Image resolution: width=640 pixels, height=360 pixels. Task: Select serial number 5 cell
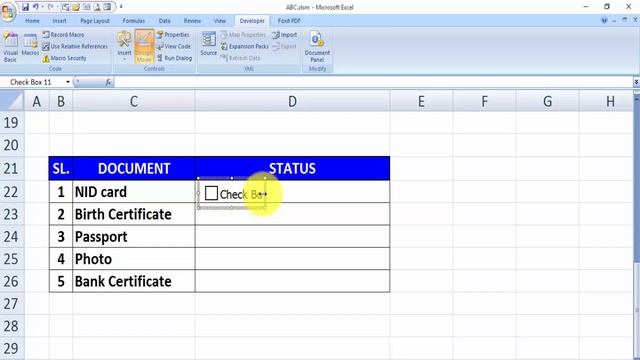coord(61,281)
